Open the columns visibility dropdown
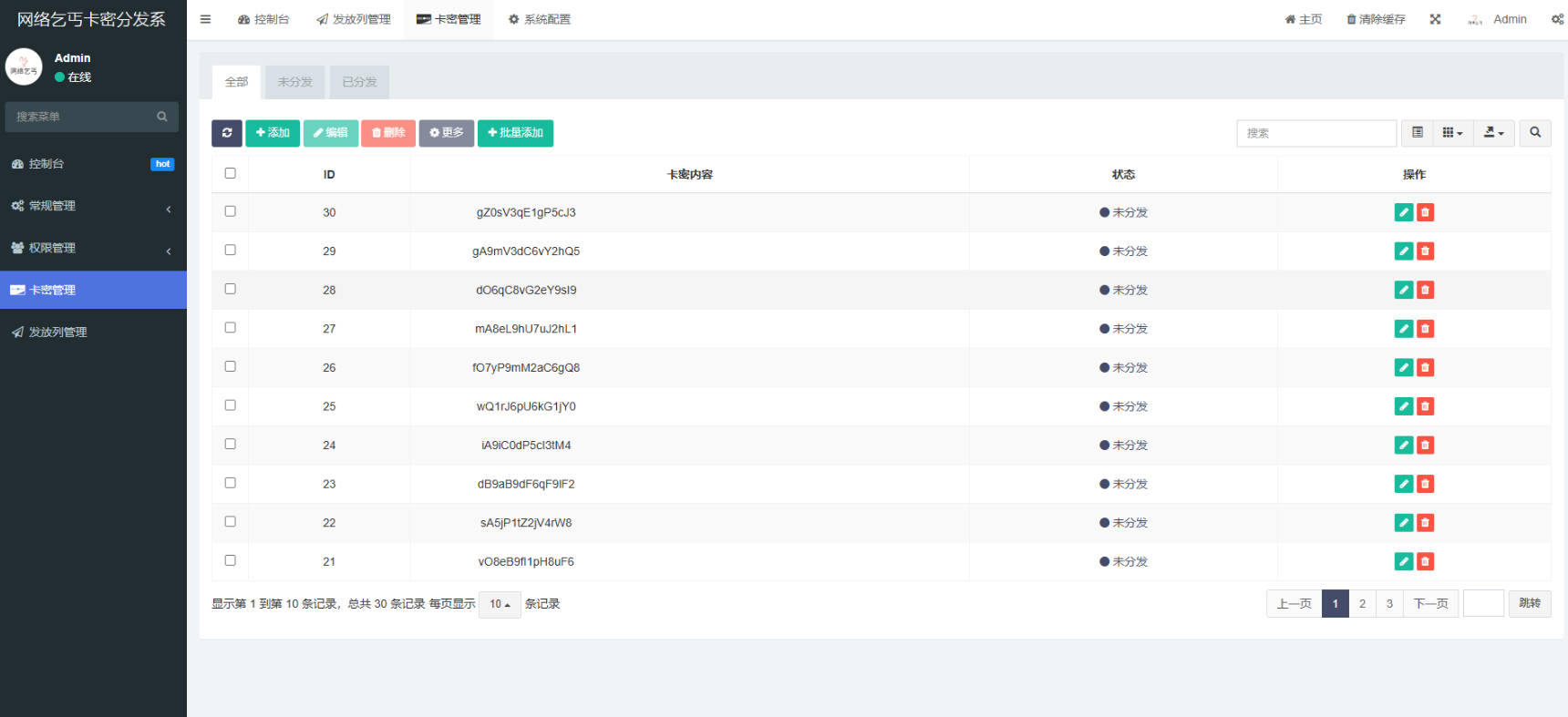Image resolution: width=1568 pixels, height=717 pixels. click(1451, 133)
